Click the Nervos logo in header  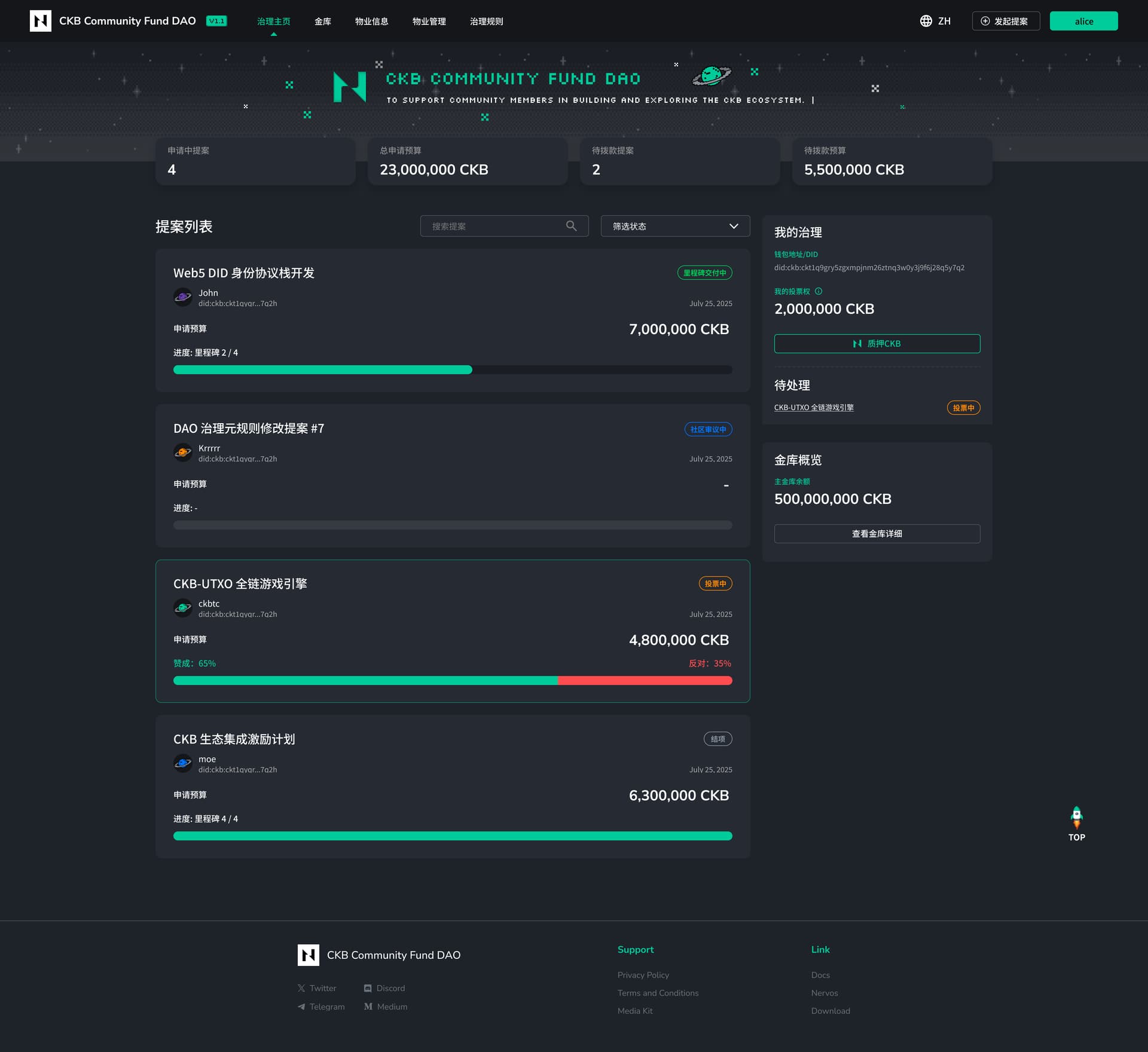(41, 21)
